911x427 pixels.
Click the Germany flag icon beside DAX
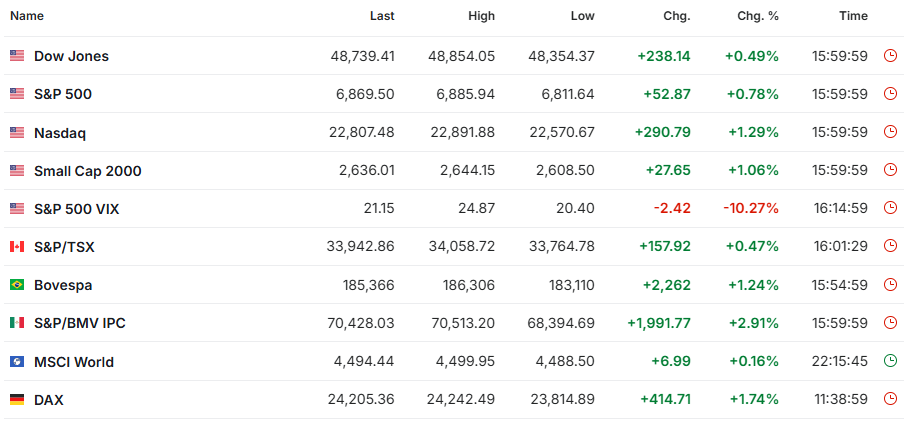(x=17, y=400)
